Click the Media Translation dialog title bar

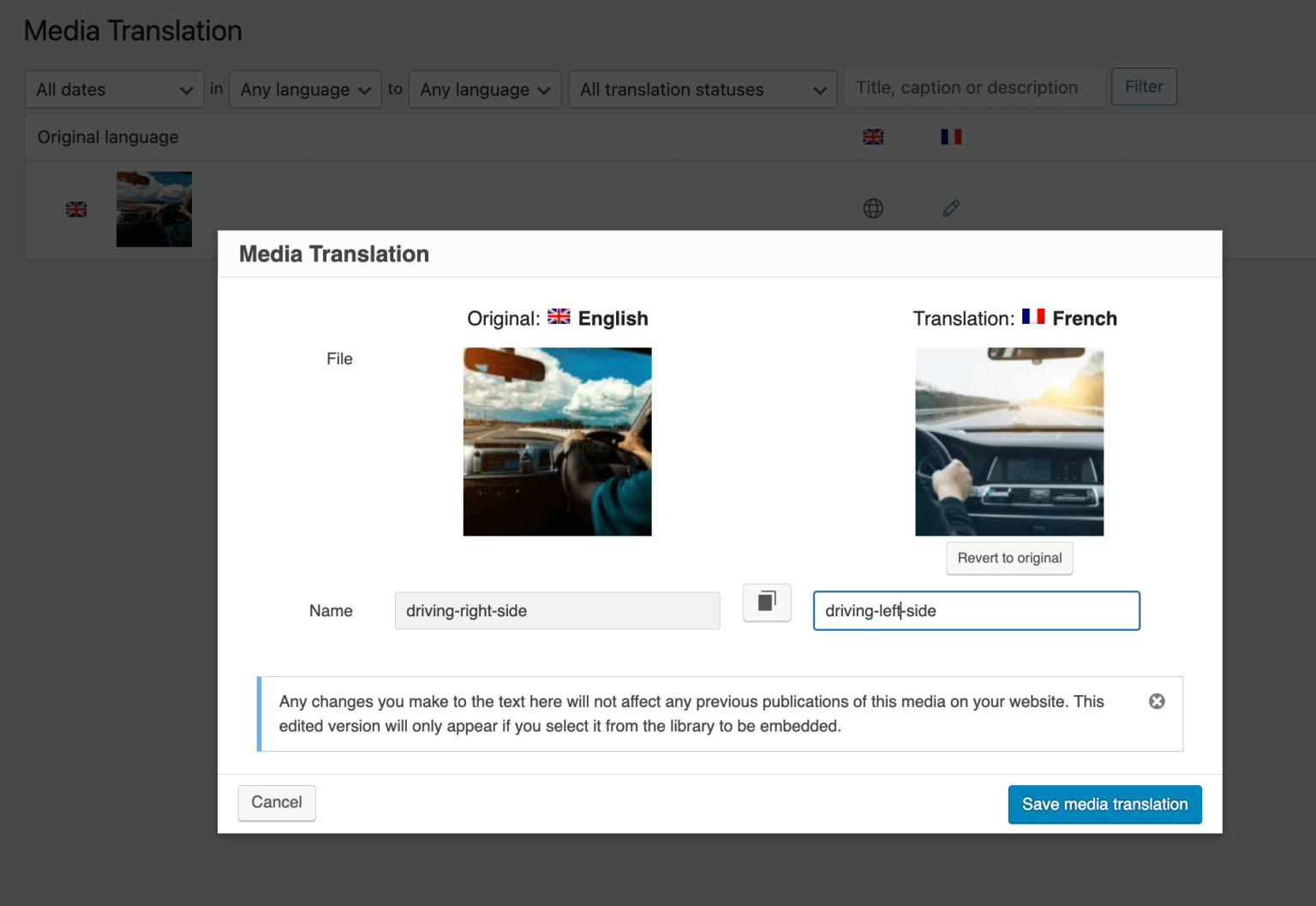pyautogui.click(x=334, y=254)
